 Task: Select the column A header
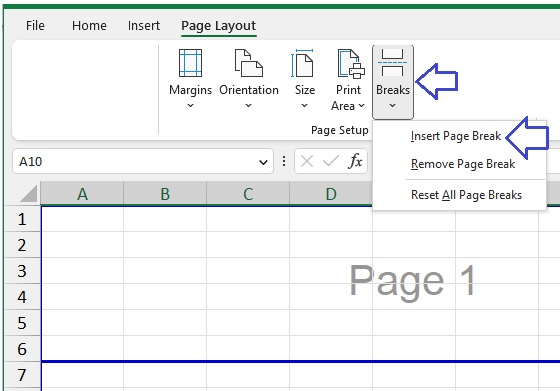(82, 194)
